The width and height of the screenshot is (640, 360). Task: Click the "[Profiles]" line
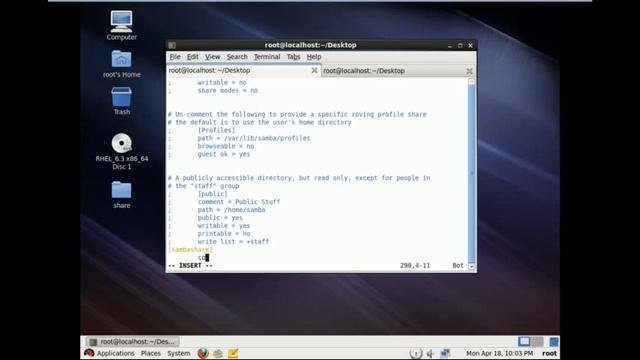(216, 130)
